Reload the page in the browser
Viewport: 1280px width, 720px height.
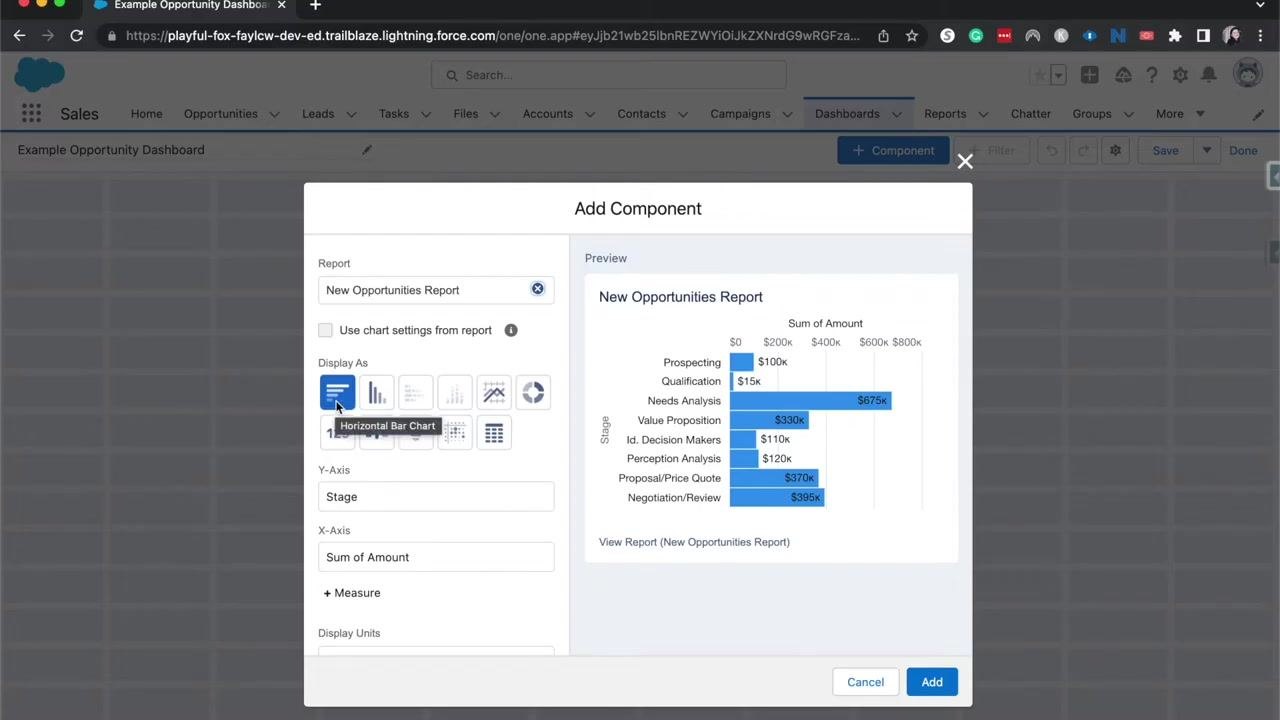coord(76,35)
